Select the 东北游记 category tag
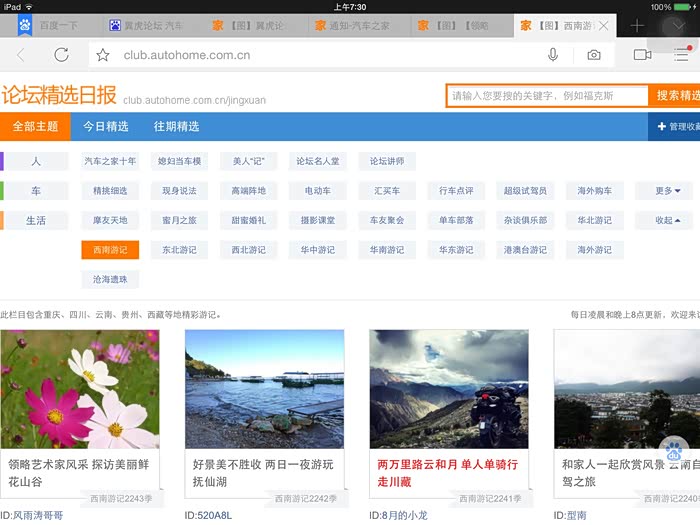700x525 pixels. tap(179, 250)
